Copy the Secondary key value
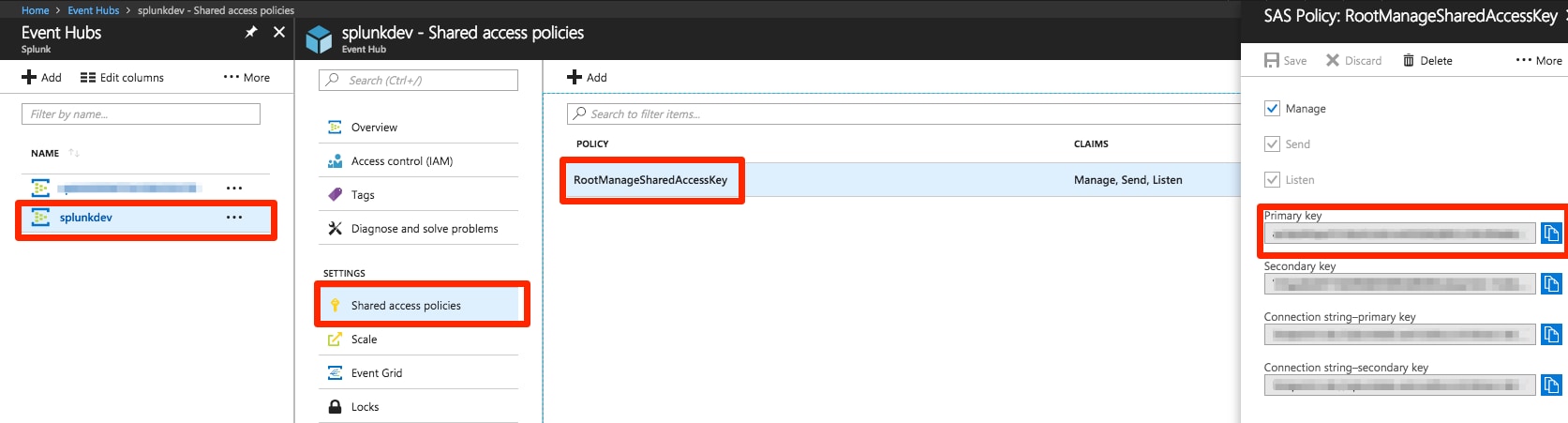 pyautogui.click(x=1551, y=283)
